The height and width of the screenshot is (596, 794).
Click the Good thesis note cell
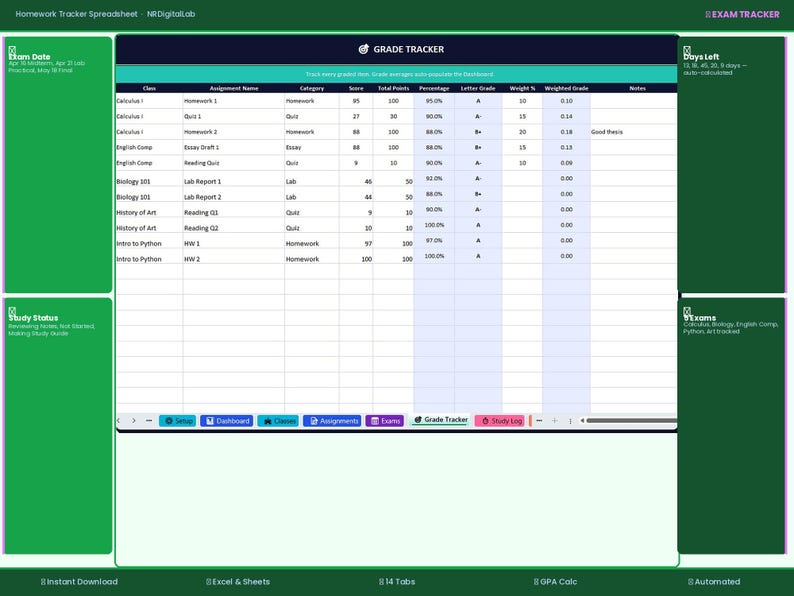(x=633, y=132)
